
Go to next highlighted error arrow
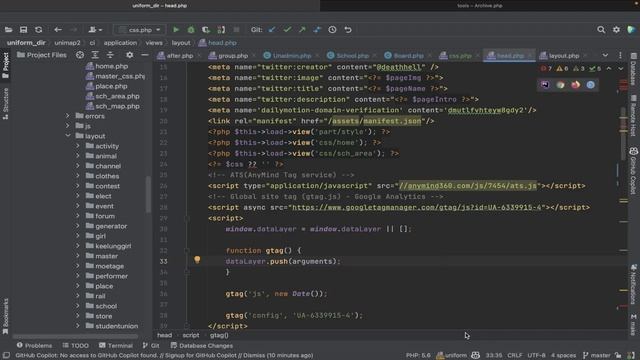click(620, 69)
